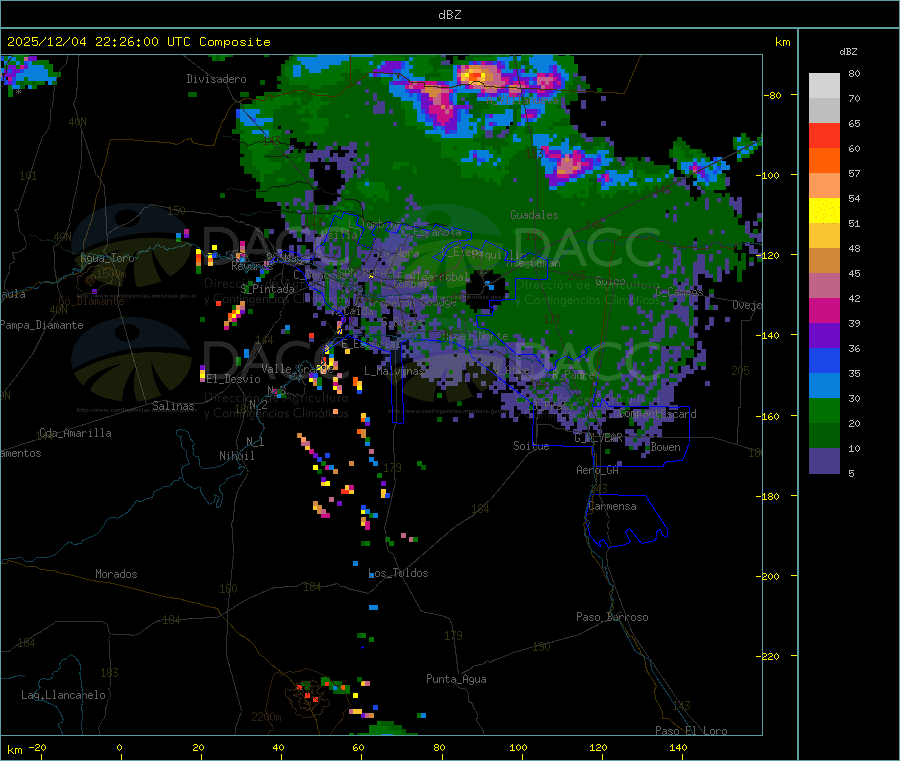Image resolution: width=900 pixels, height=761 pixels.
Task: Select the yellow 51 dBZ legend swatch
Action: 824,211
